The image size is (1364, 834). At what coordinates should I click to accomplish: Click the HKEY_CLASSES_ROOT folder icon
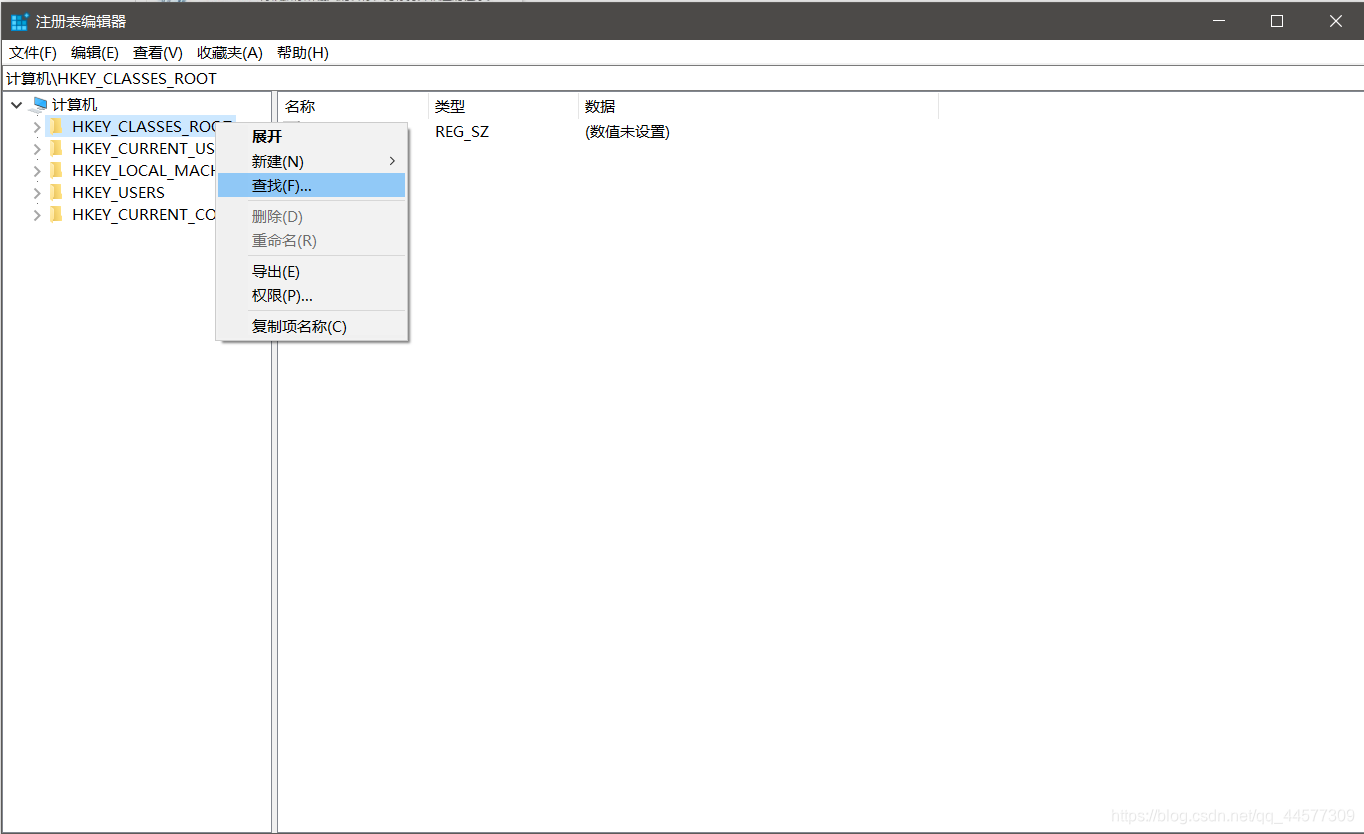(x=56, y=126)
